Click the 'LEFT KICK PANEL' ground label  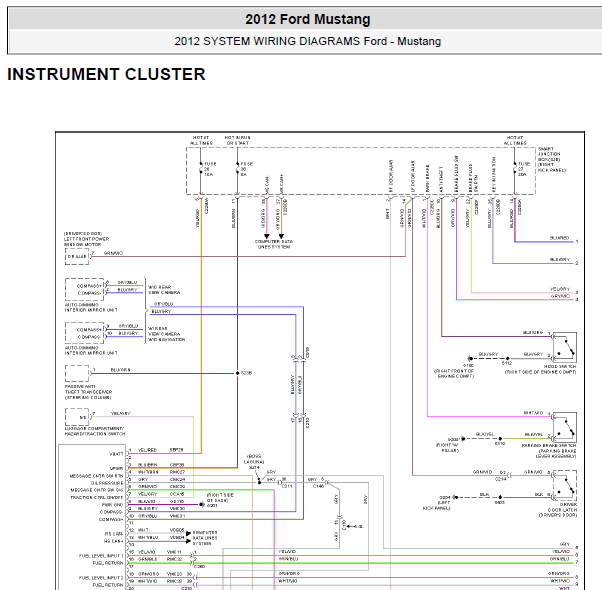point(436,505)
